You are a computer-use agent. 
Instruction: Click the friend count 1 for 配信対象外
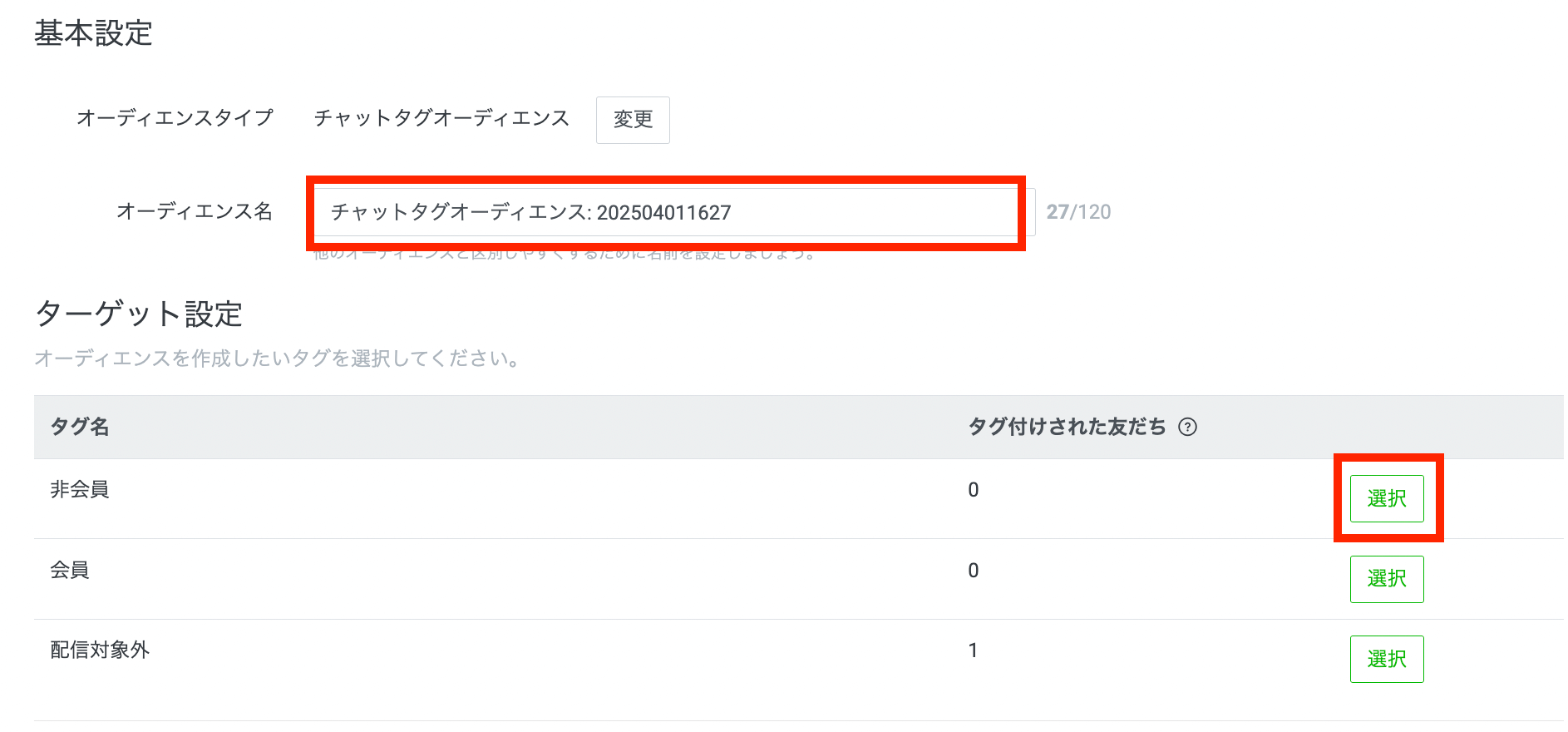[973, 650]
